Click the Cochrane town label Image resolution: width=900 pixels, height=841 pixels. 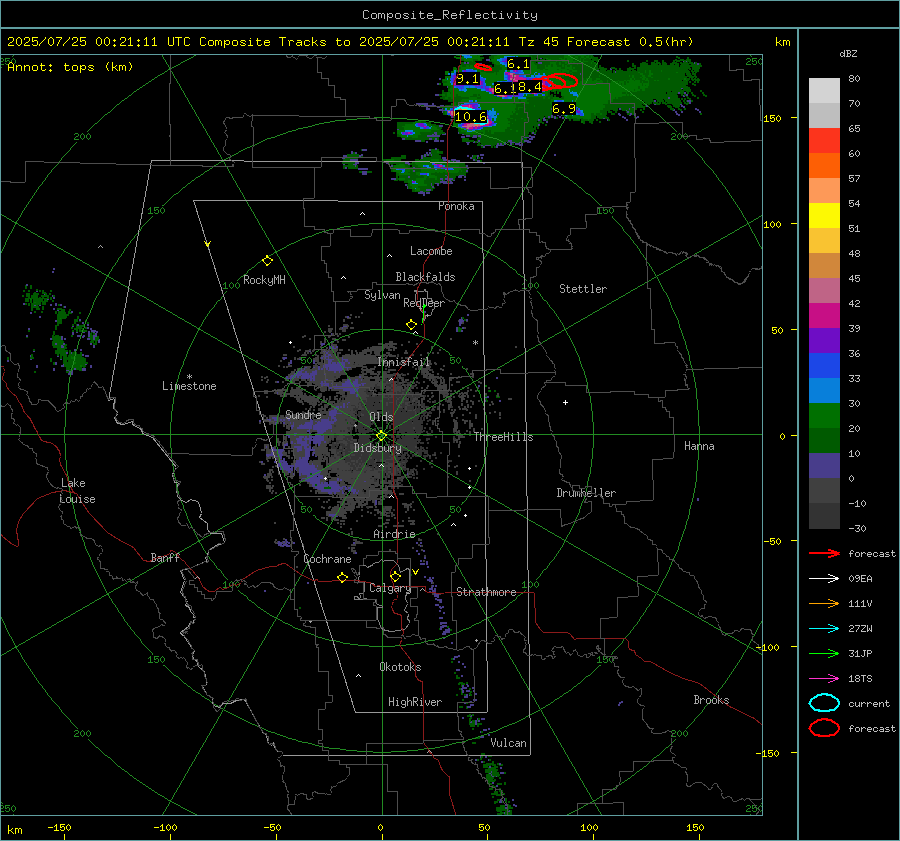pyautogui.click(x=327, y=559)
